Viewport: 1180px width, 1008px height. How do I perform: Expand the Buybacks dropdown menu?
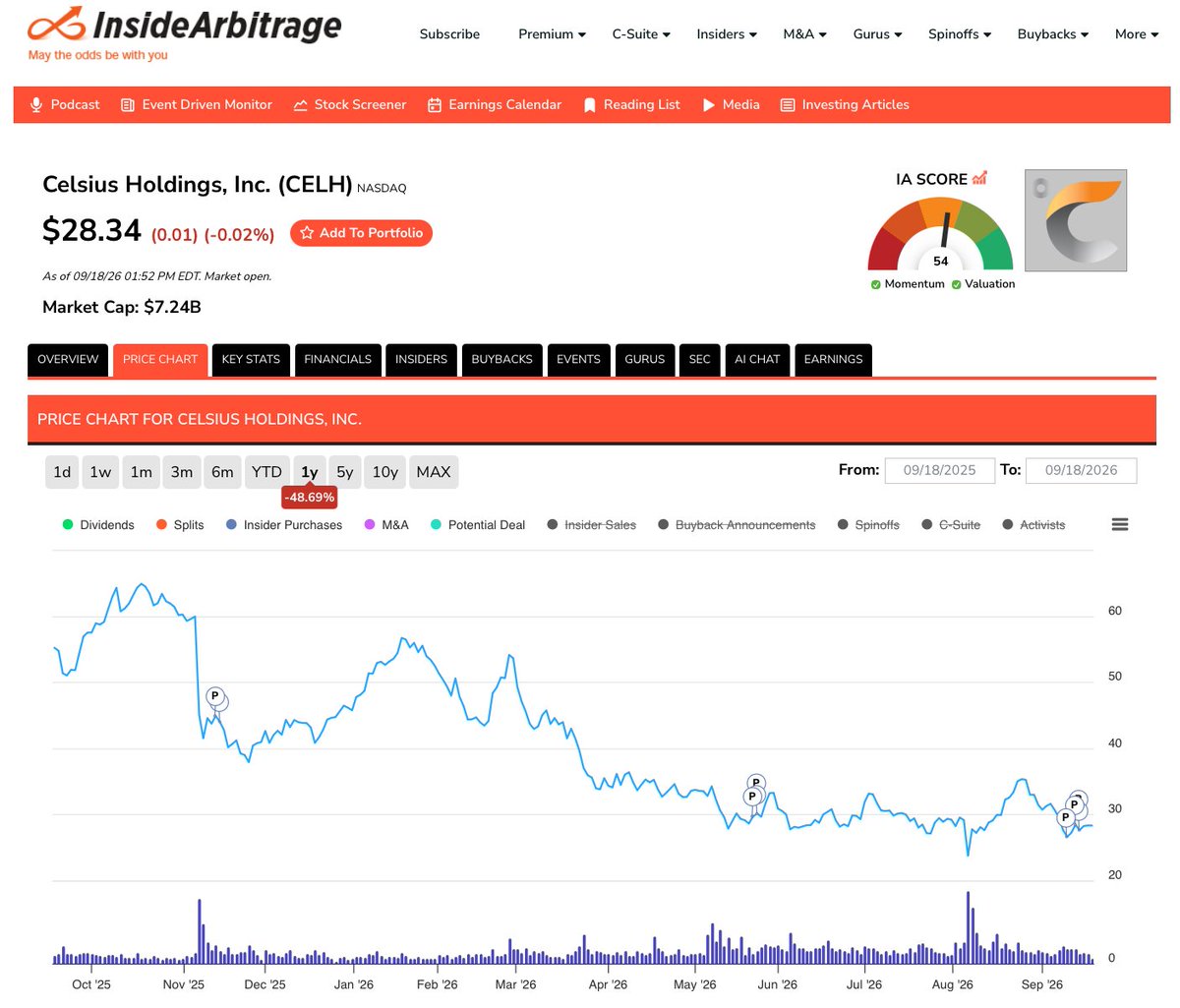point(1053,34)
